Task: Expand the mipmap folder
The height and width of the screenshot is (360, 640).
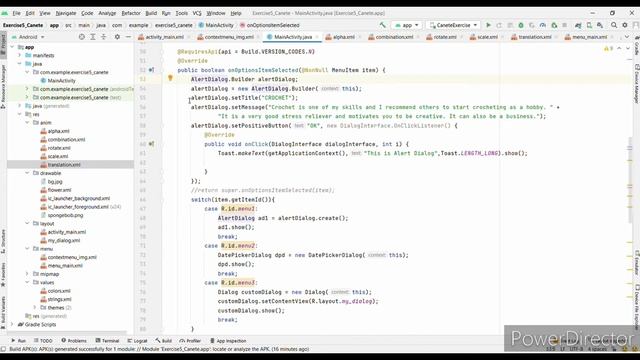Action: click(x=27, y=274)
